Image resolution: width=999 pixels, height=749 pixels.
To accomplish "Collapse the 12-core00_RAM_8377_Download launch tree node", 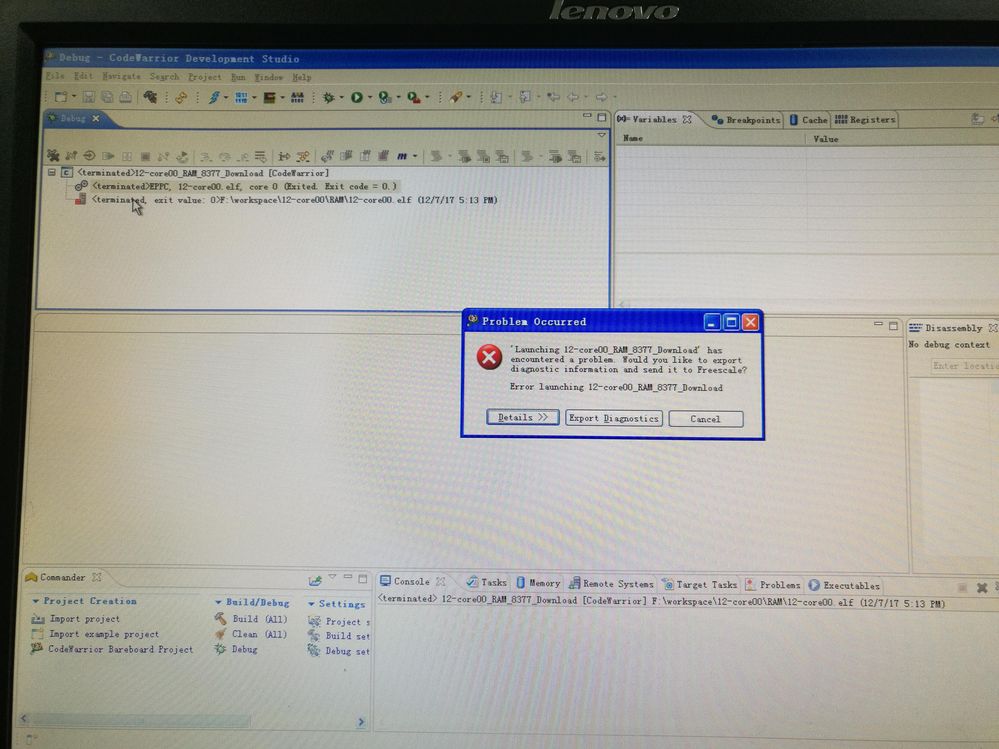I will 52,172.
